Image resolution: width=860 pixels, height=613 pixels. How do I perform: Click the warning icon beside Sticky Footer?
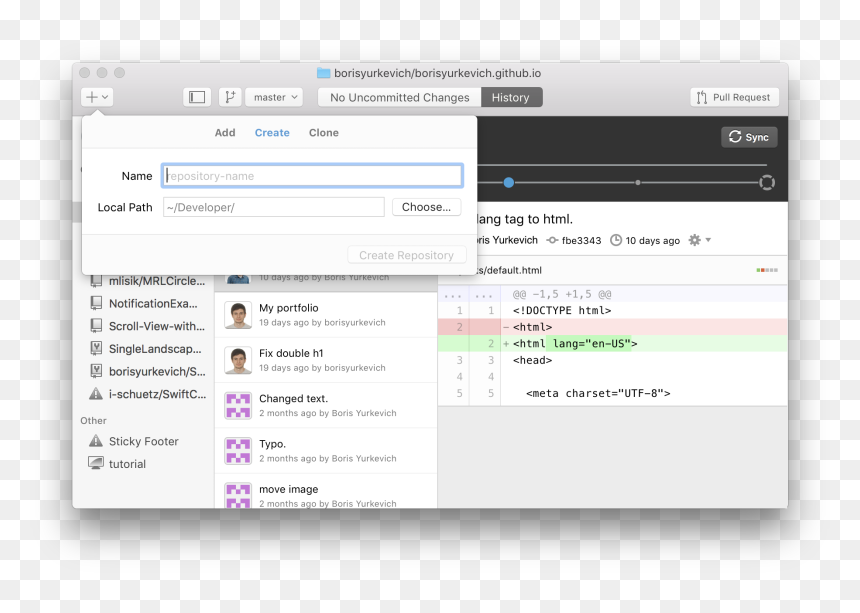click(96, 441)
